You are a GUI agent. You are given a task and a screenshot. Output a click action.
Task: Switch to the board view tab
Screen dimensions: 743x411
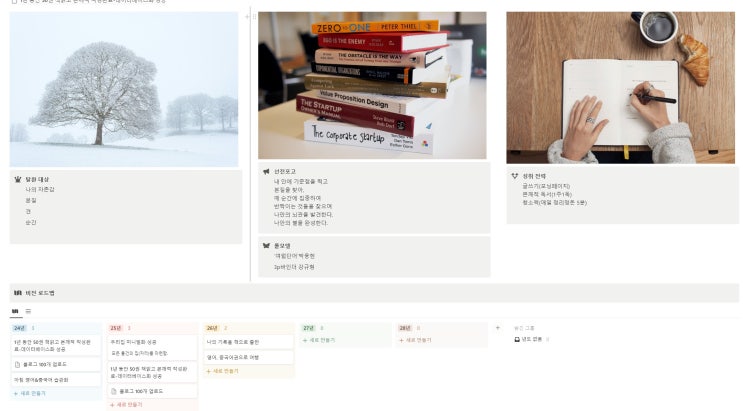[15, 311]
